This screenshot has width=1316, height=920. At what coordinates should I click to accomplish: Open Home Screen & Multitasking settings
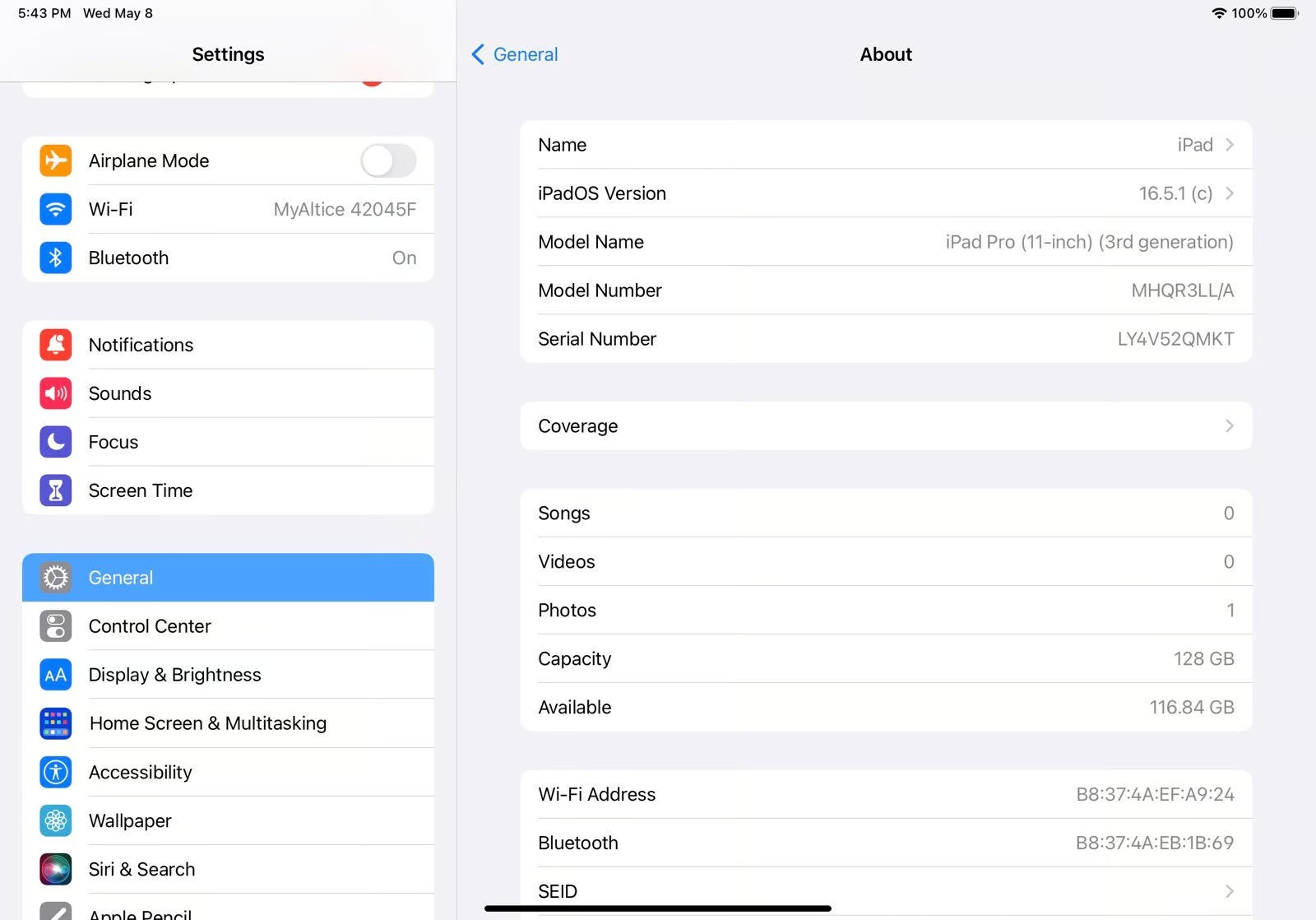point(207,723)
